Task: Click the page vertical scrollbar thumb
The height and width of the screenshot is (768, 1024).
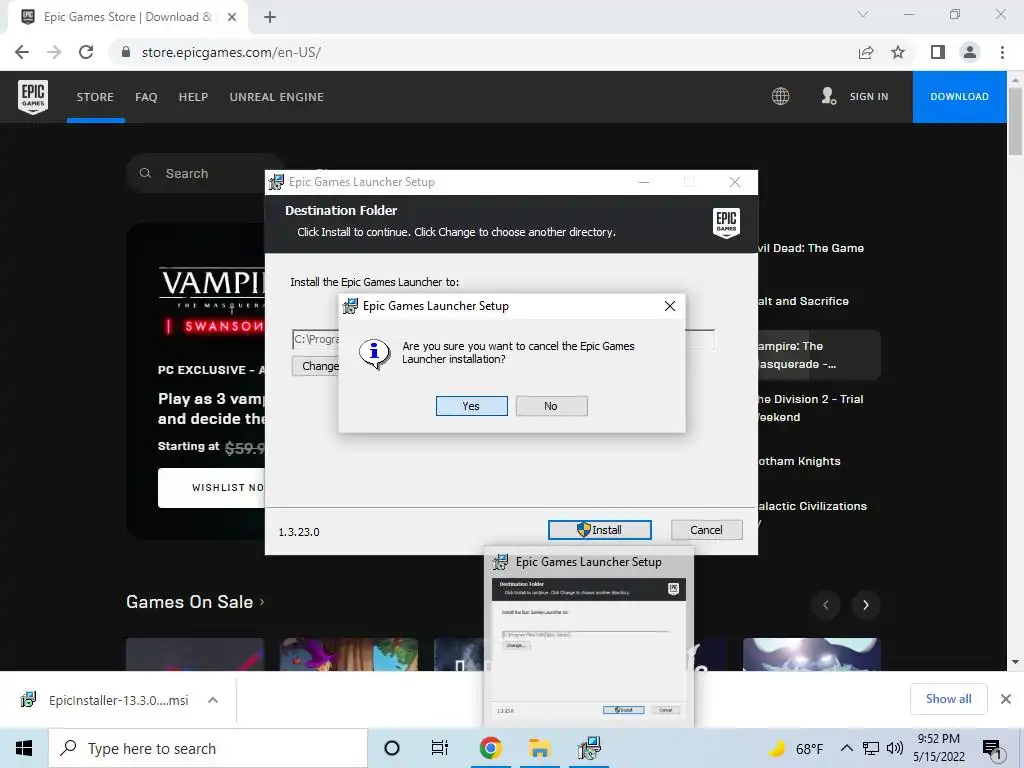Action: point(1015,121)
